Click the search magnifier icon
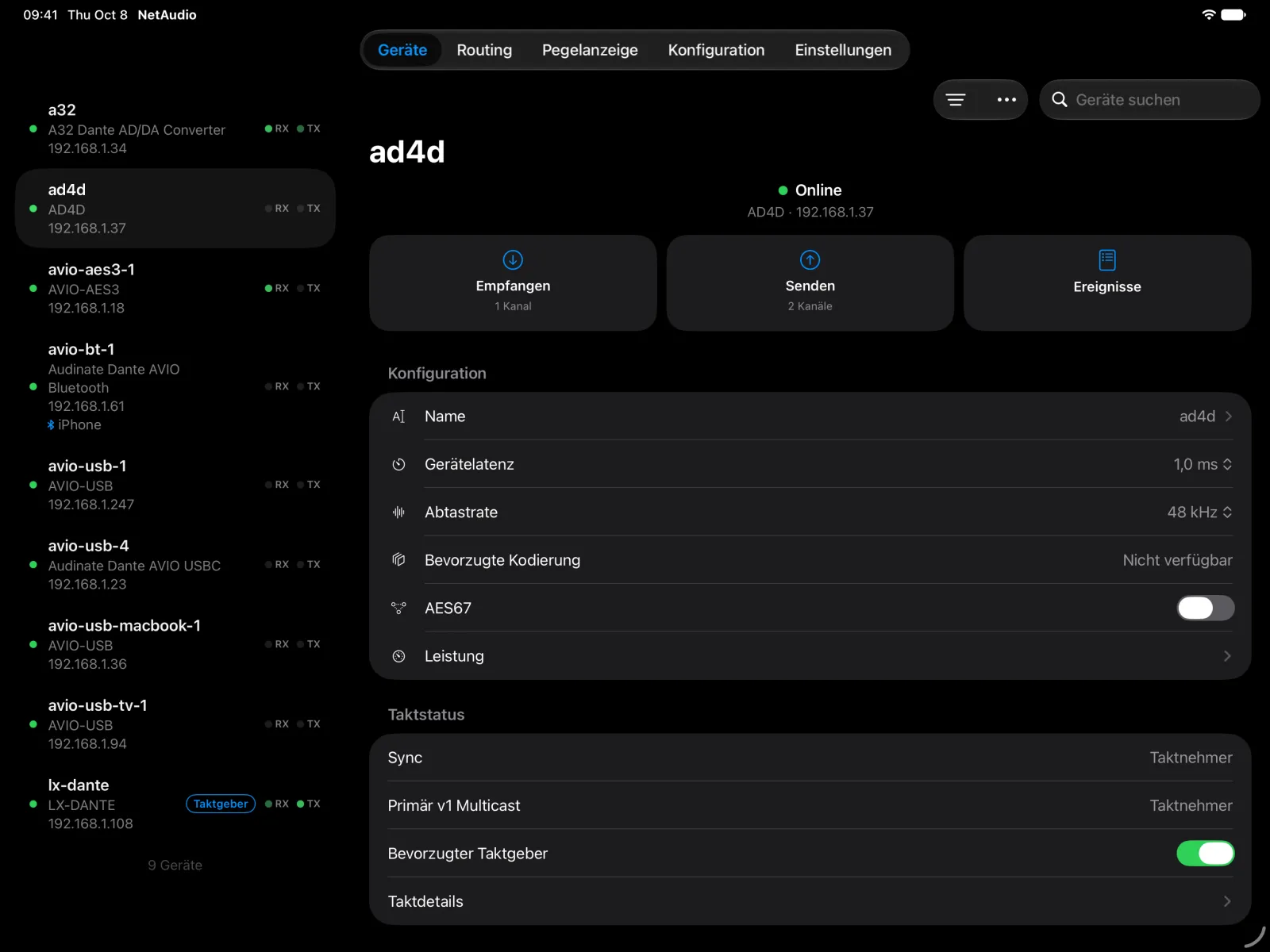This screenshot has width=1270, height=952. pos(1060,100)
